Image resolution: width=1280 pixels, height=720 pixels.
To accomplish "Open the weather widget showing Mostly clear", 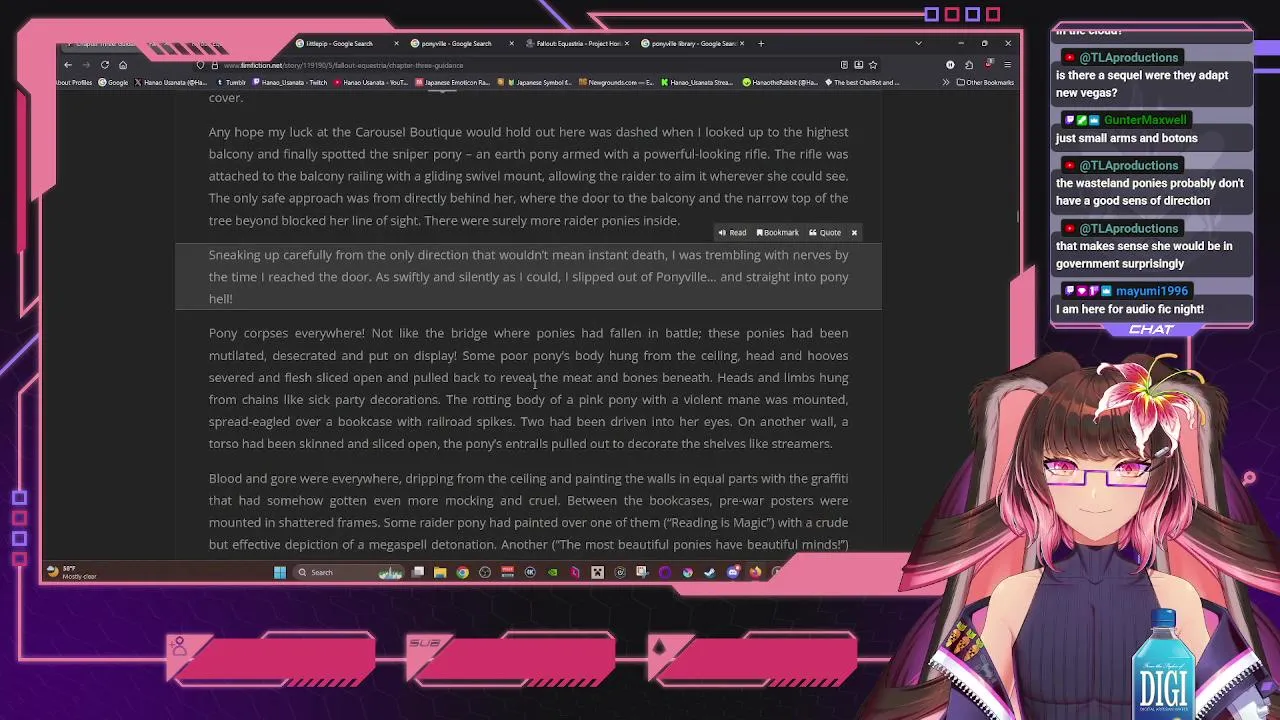I will [x=72, y=572].
